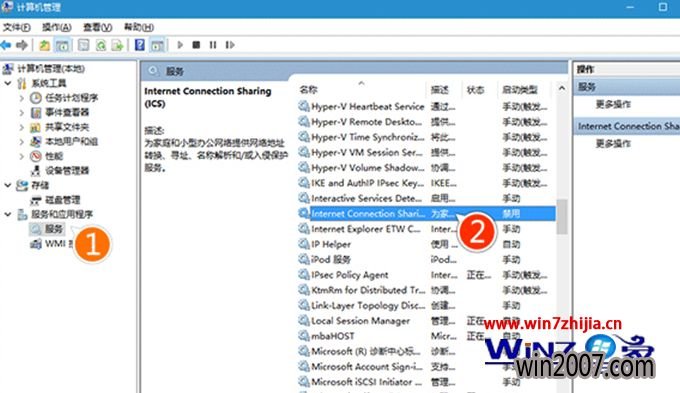
Task: Stop the service with the square button
Action: [196, 45]
